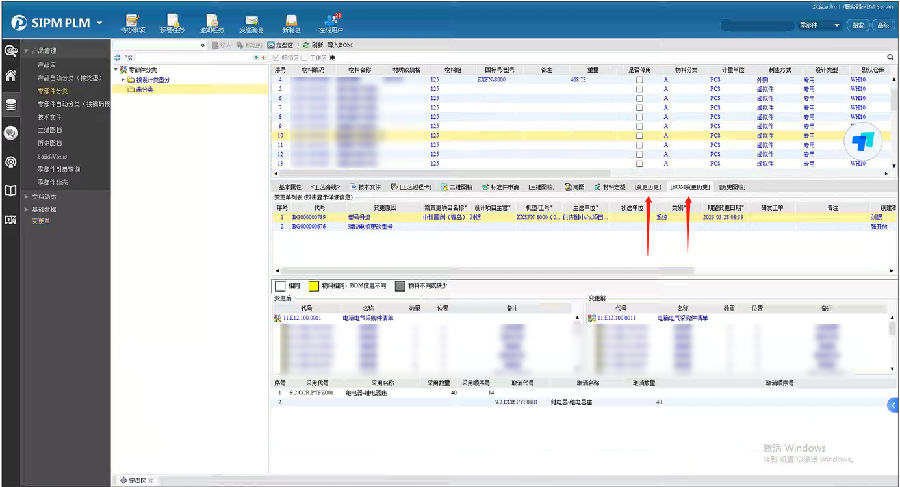
Task: Open the chat bubble icon in sidebar
Action: [11, 132]
